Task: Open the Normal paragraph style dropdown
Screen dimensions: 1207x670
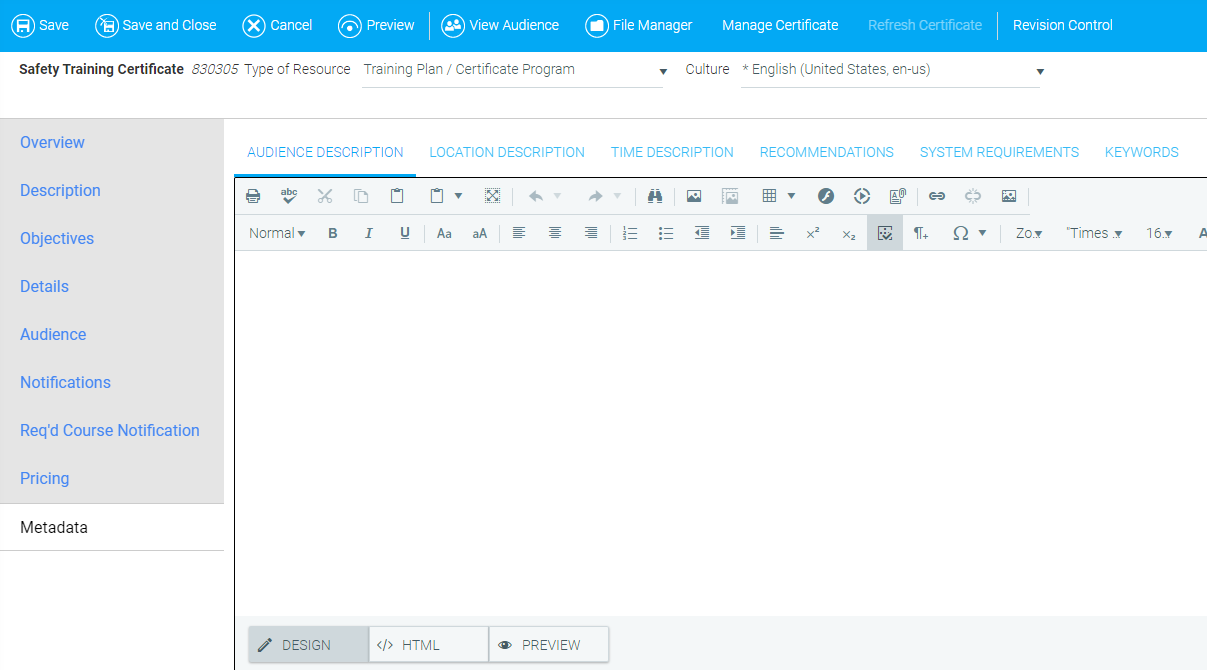Action: coord(277,233)
